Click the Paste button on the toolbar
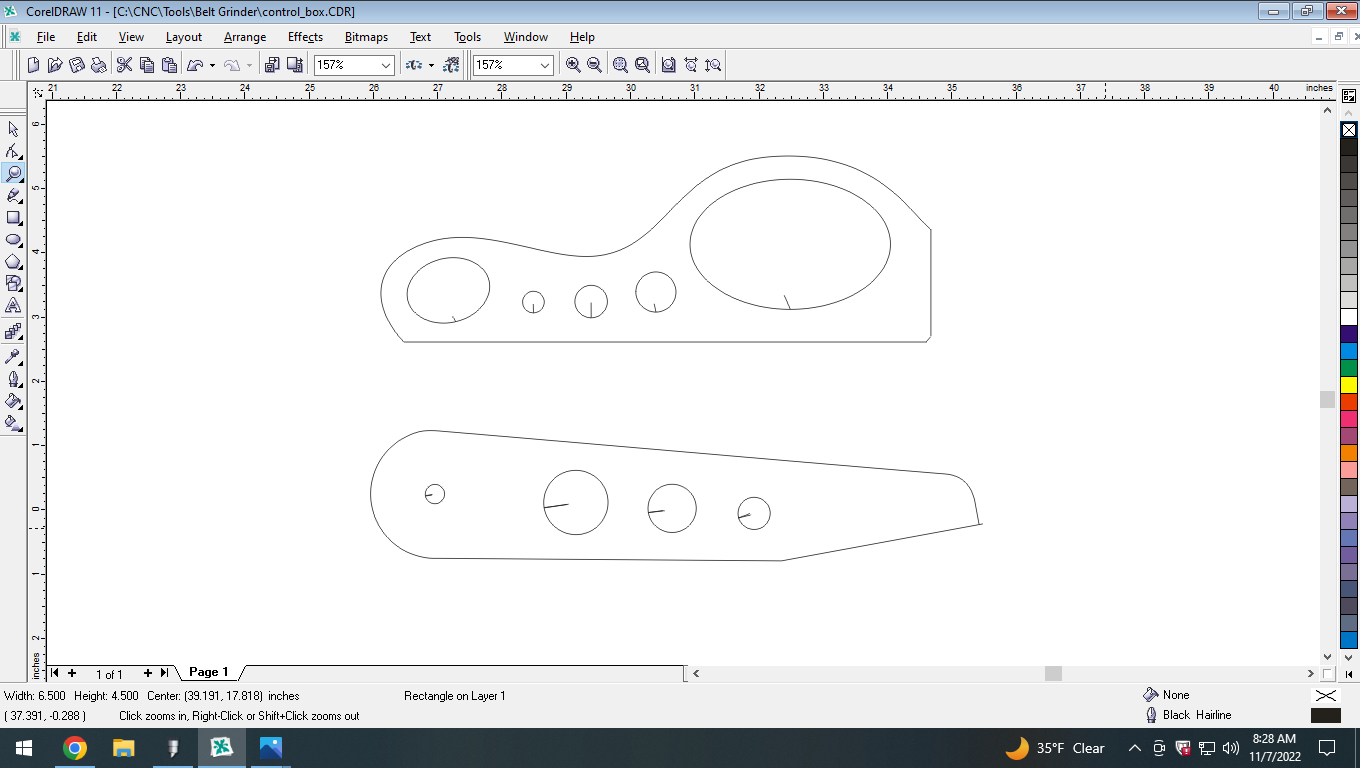The height and width of the screenshot is (768, 1360). tap(169, 64)
